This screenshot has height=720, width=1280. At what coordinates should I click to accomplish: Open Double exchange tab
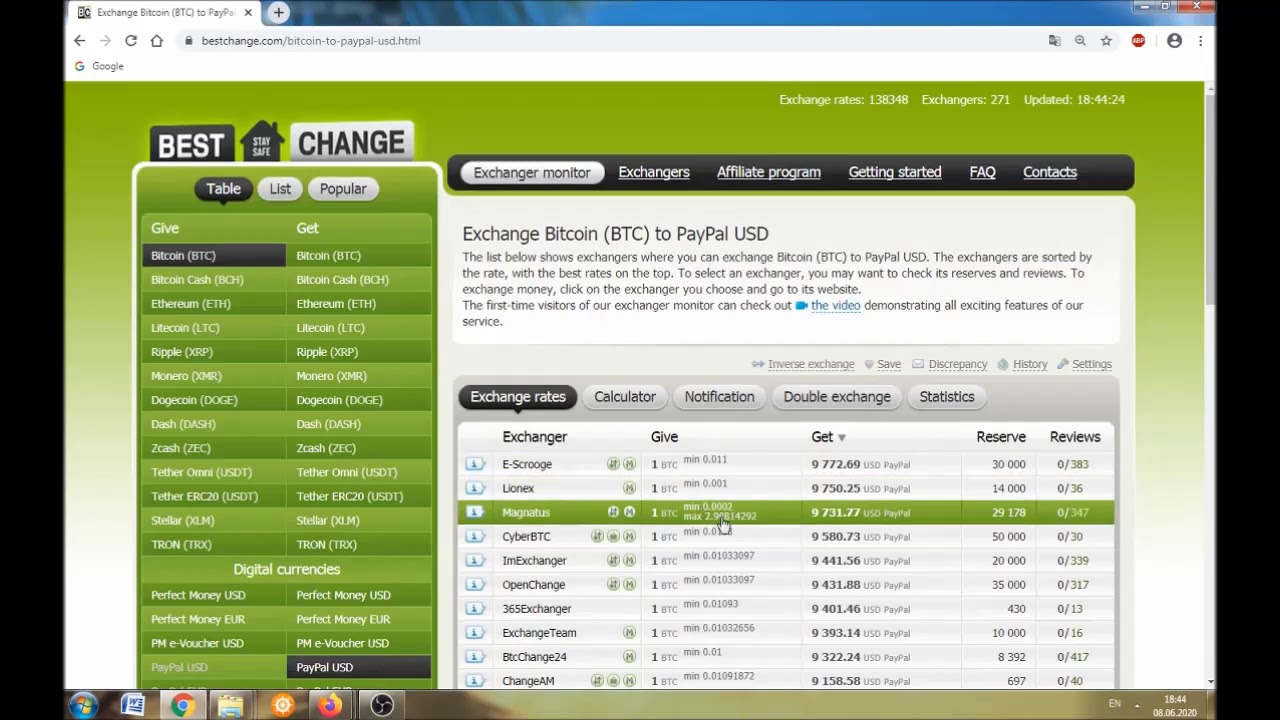click(x=837, y=397)
